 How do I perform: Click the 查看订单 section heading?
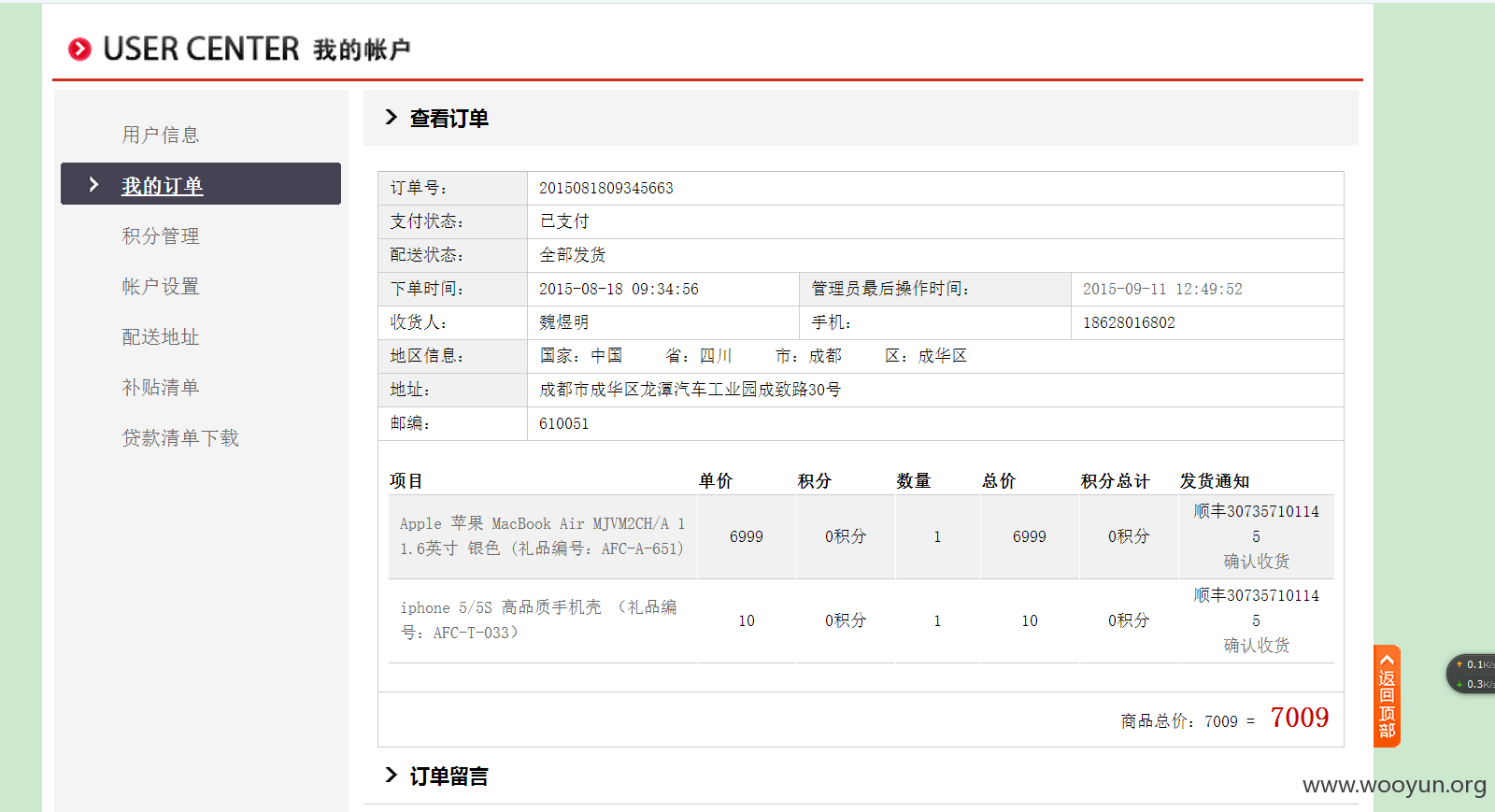coord(448,118)
